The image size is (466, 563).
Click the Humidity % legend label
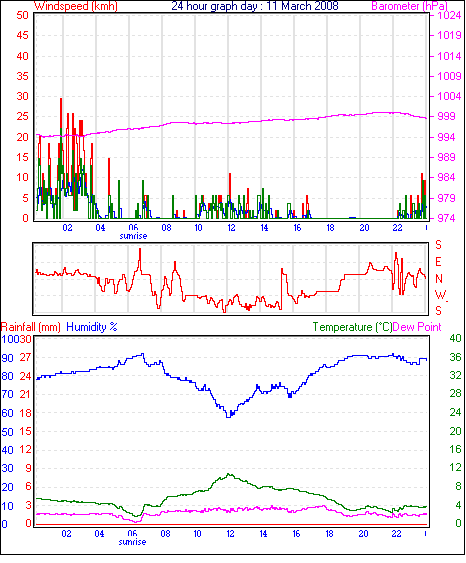click(x=92, y=327)
